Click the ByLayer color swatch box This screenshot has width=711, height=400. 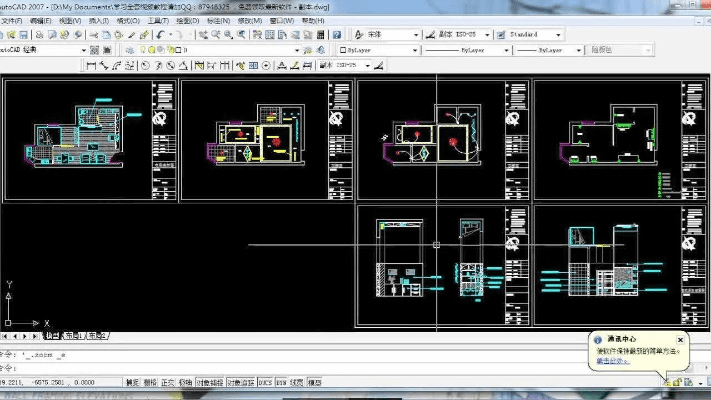coord(343,49)
